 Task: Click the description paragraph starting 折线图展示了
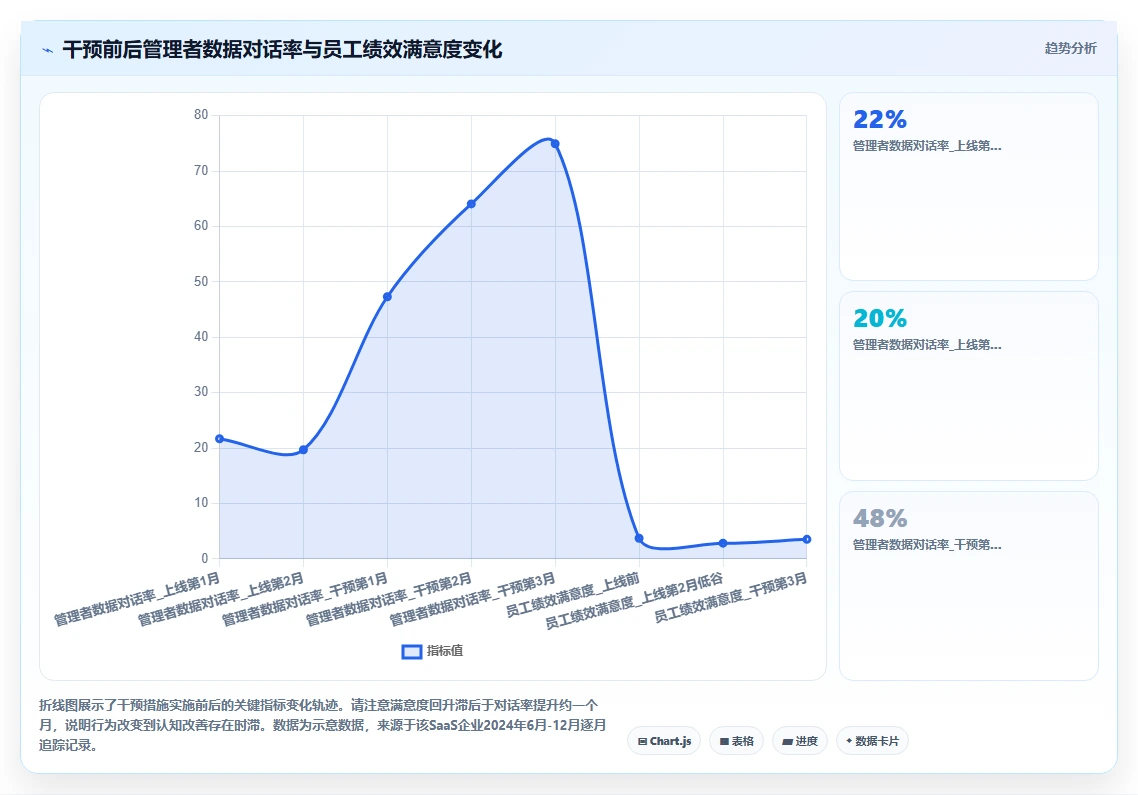(x=323, y=725)
